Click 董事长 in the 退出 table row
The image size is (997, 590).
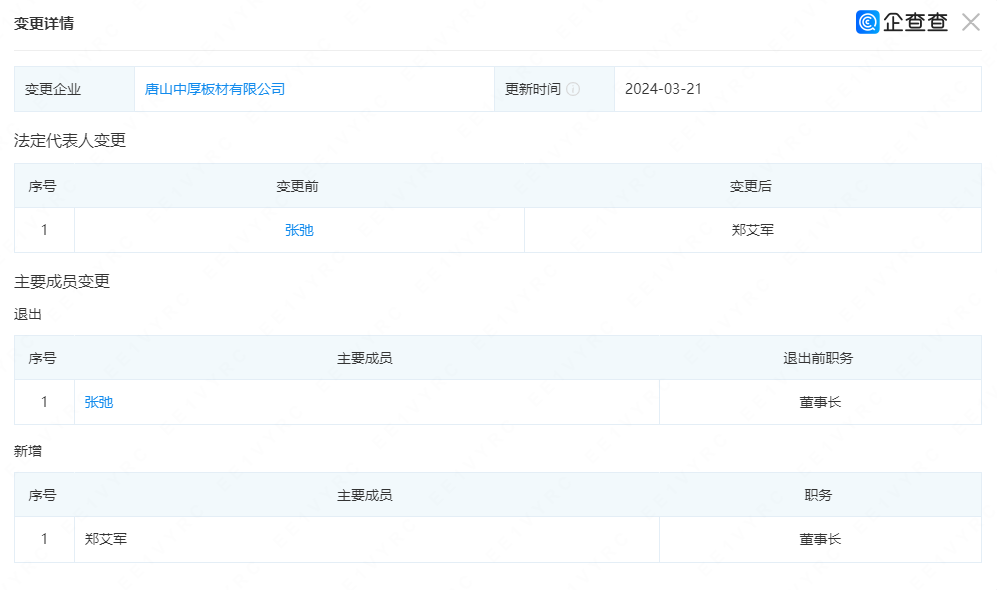820,402
